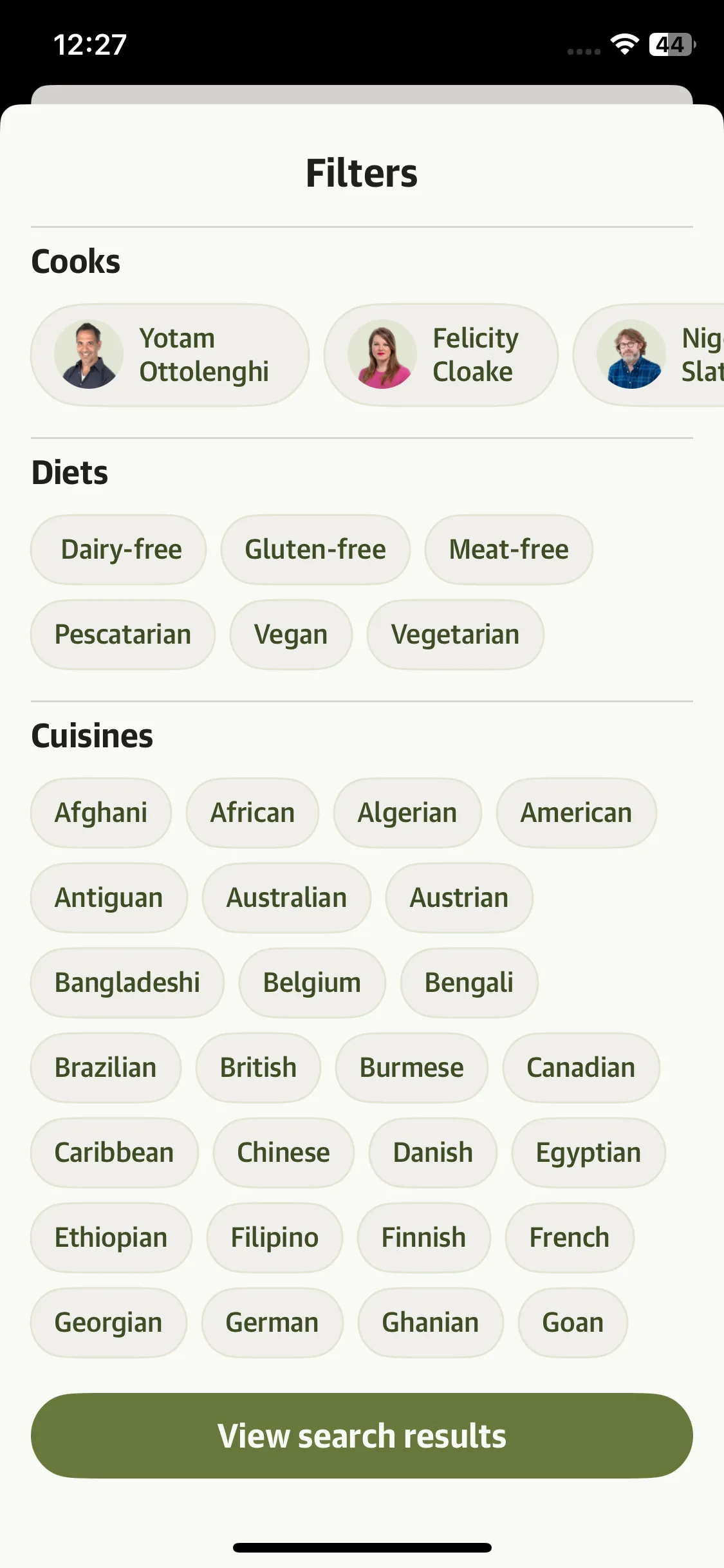Click the View search results button
This screenshot has width=724, height=1568.
362,1436
